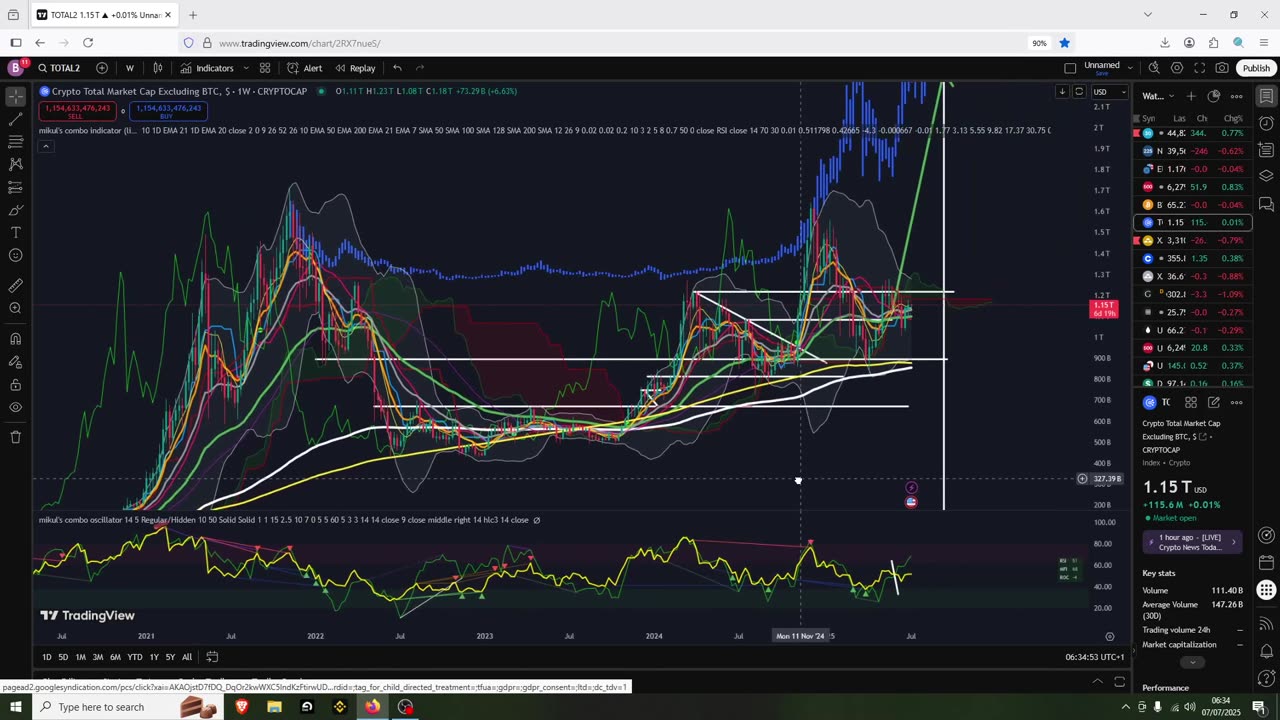Bookmark page with the star icon
This screenshot has height=720, width=1280.
(x=1065, y=43)
